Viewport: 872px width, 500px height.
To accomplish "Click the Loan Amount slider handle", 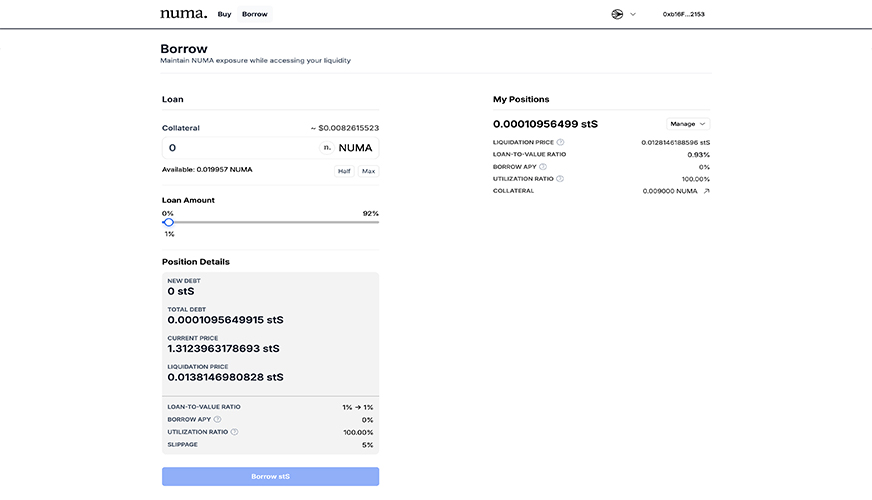I will [168, 222].
